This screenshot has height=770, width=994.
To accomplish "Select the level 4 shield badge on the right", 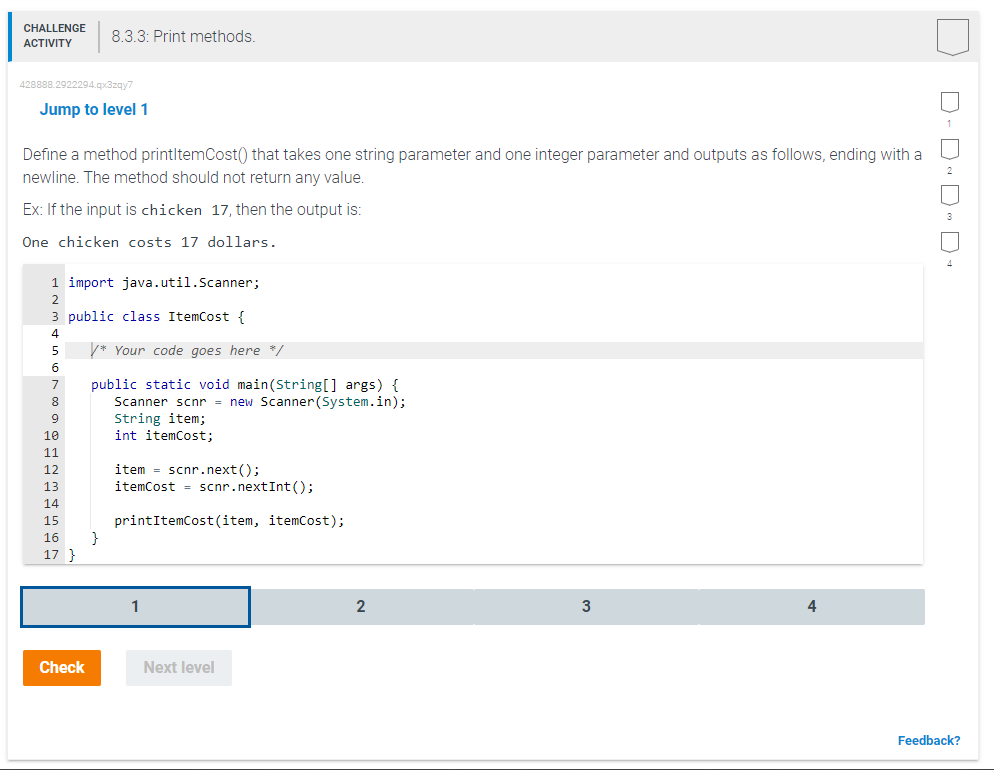I will tap(948, 242).
